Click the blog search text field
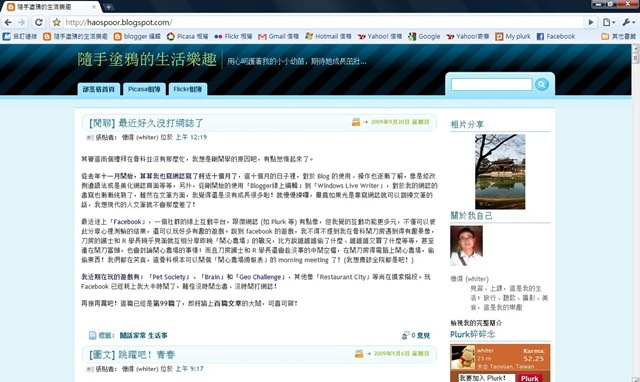This screenshot has height=382, width=640. coord(491,84)
